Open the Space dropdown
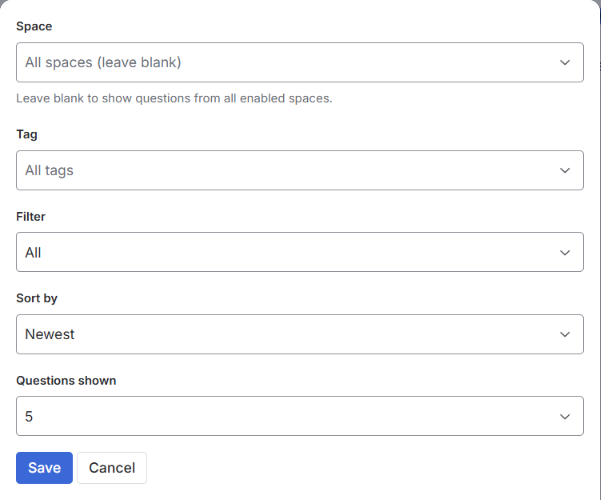Viewport: 601px width, 500px height. point(300,62)
